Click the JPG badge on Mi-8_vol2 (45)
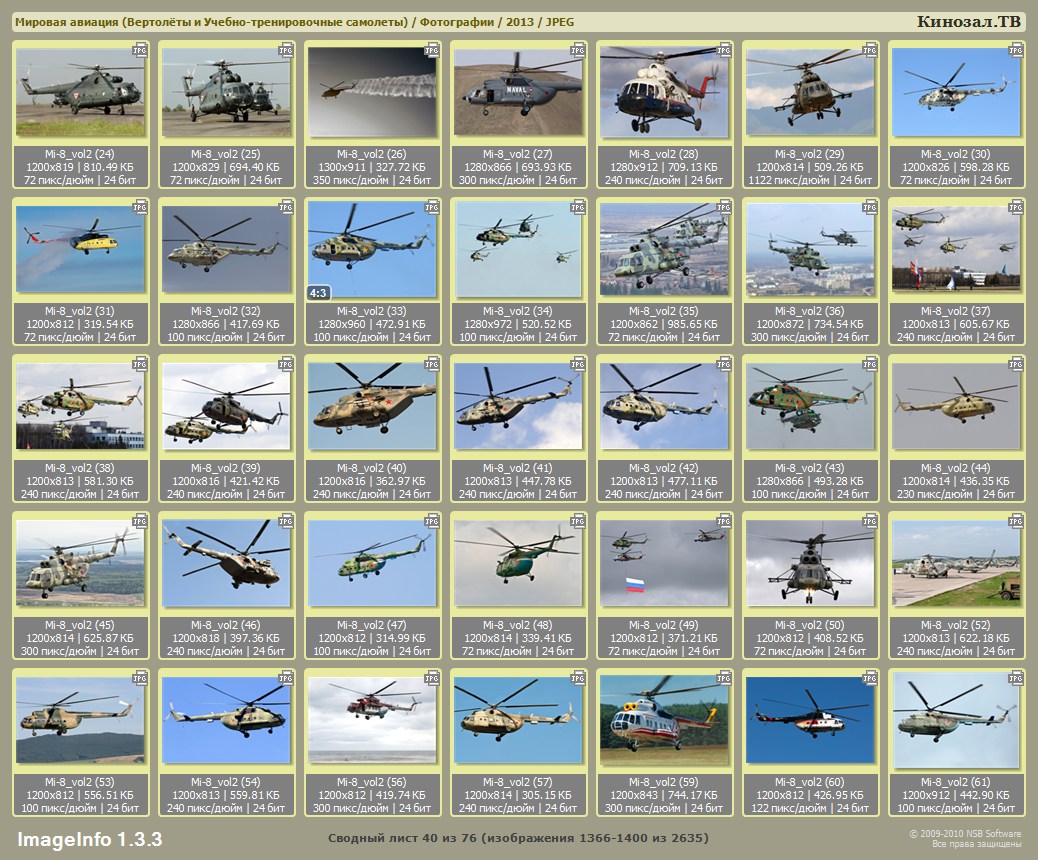Viewport: 1038px width, 860px height. pos(139,521)
